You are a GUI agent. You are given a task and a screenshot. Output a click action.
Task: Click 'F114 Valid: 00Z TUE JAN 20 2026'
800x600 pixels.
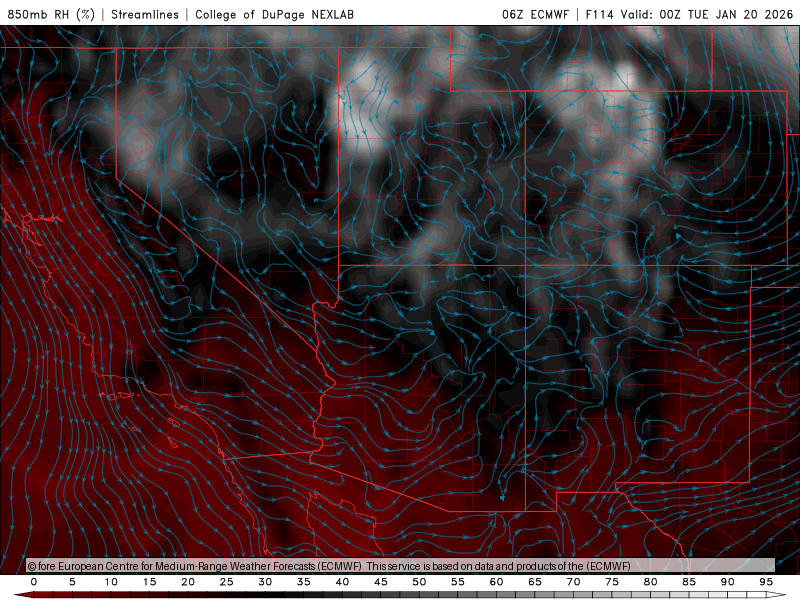(689, 14)
